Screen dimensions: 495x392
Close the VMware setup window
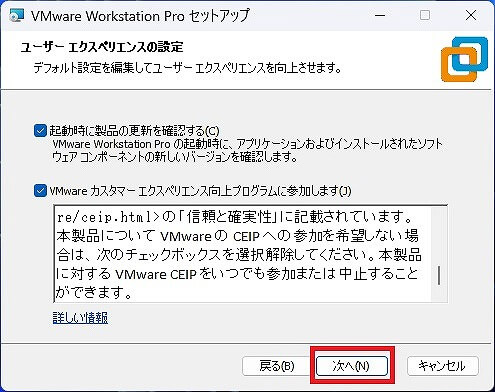click(471, 15)
